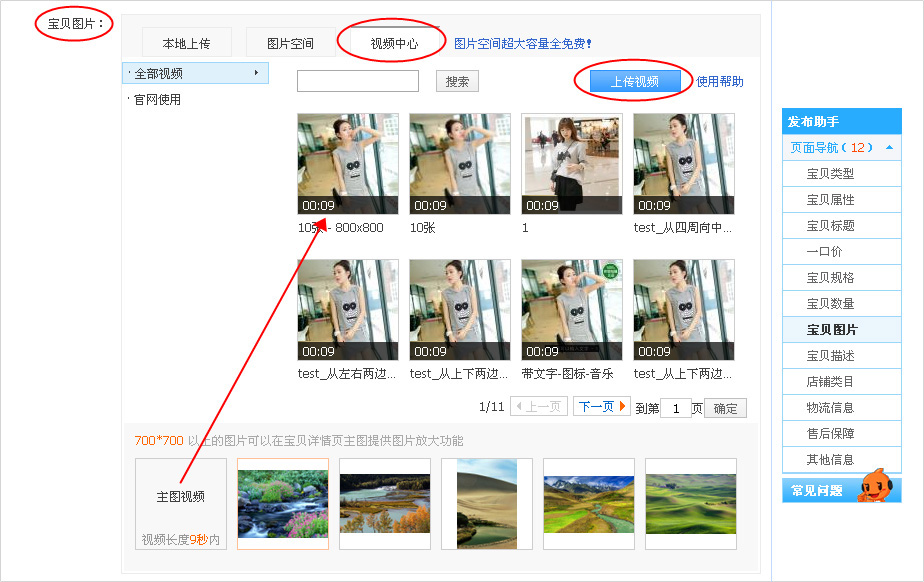Select the video named 带文字-图标-音乐
This screenshot has width=924, height=582.
click(x=571, y=309)
